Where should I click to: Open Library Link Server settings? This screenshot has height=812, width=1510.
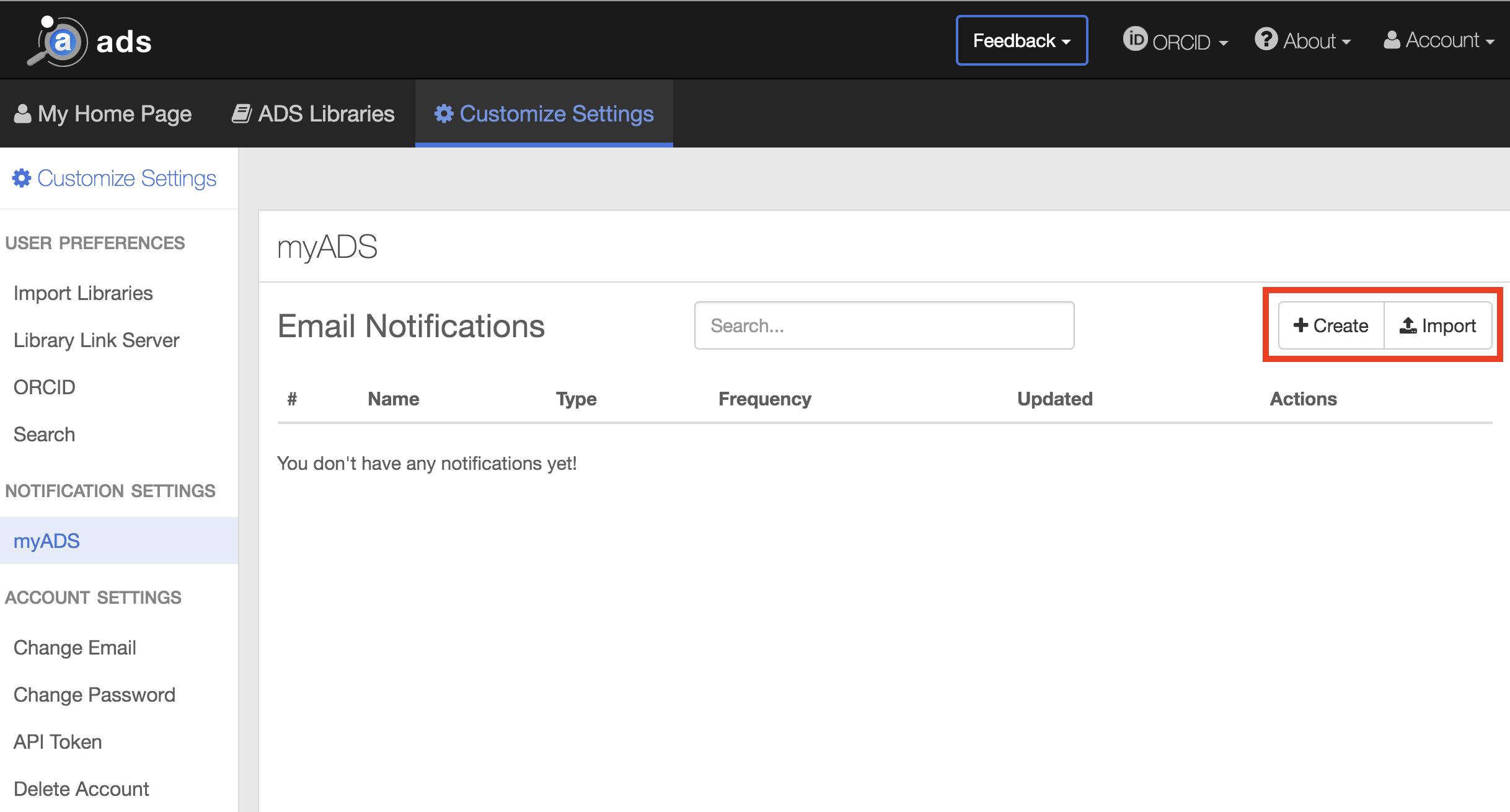coord(96,340)
